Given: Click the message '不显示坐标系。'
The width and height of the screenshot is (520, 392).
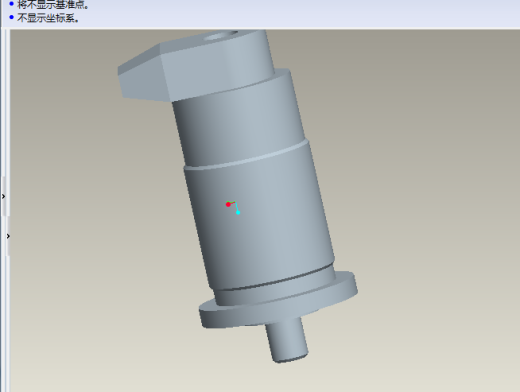Looking at the screenshot, I should [x=48, y=18].
